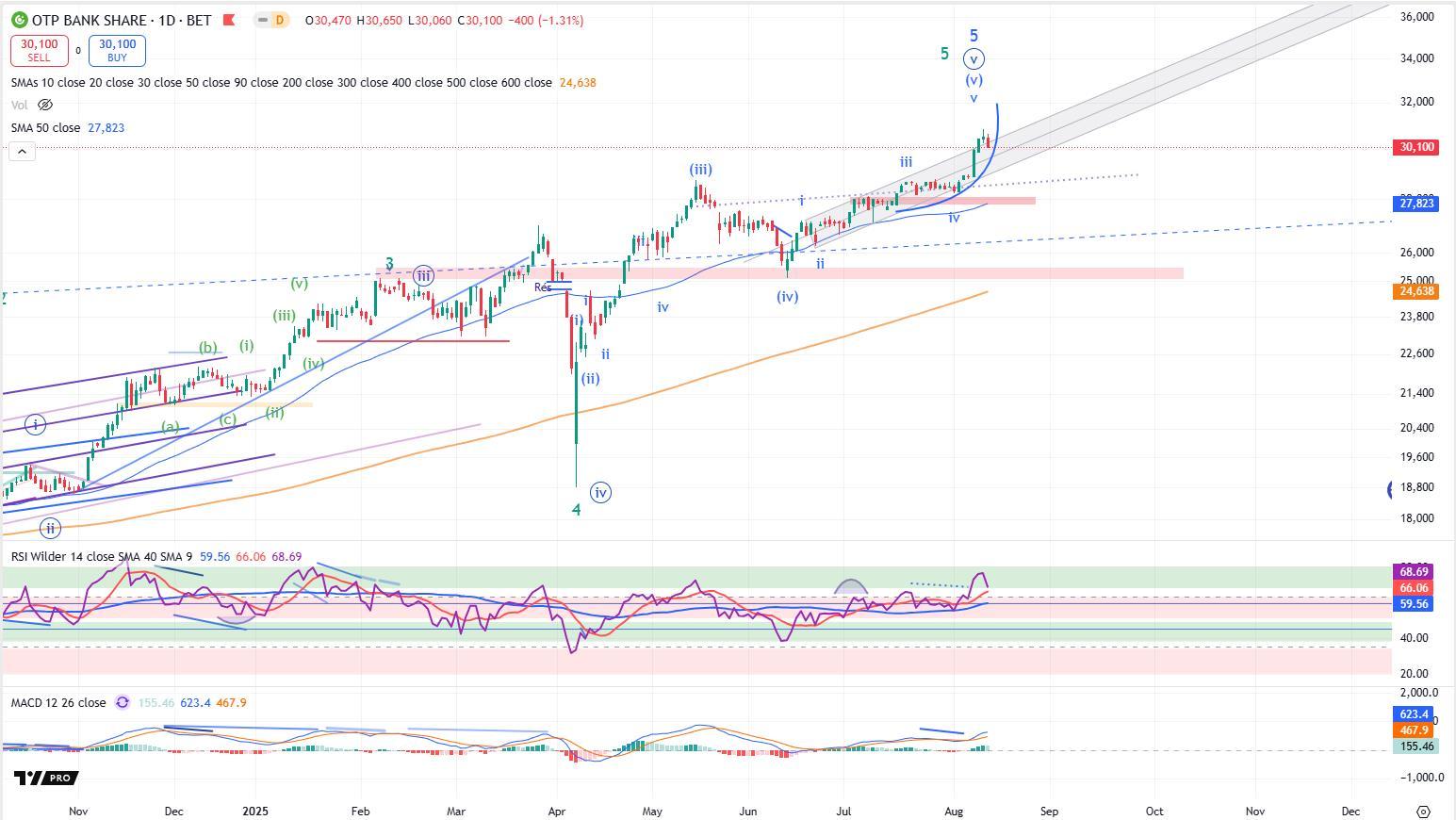Click the blue 623.4 MACD axis label
This screenshot has height=820, width=1456.
coord(1413,714)
